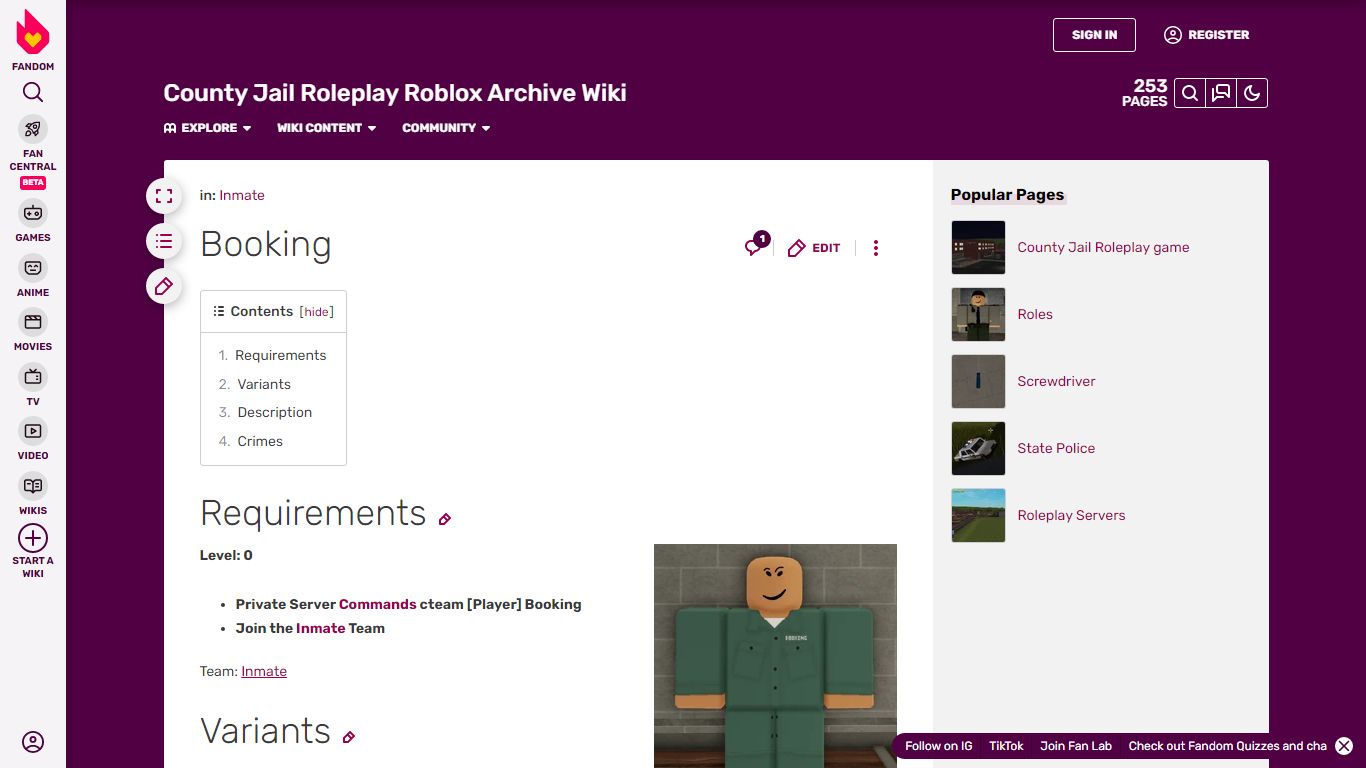Open the Commands link

tap(378, 604)
